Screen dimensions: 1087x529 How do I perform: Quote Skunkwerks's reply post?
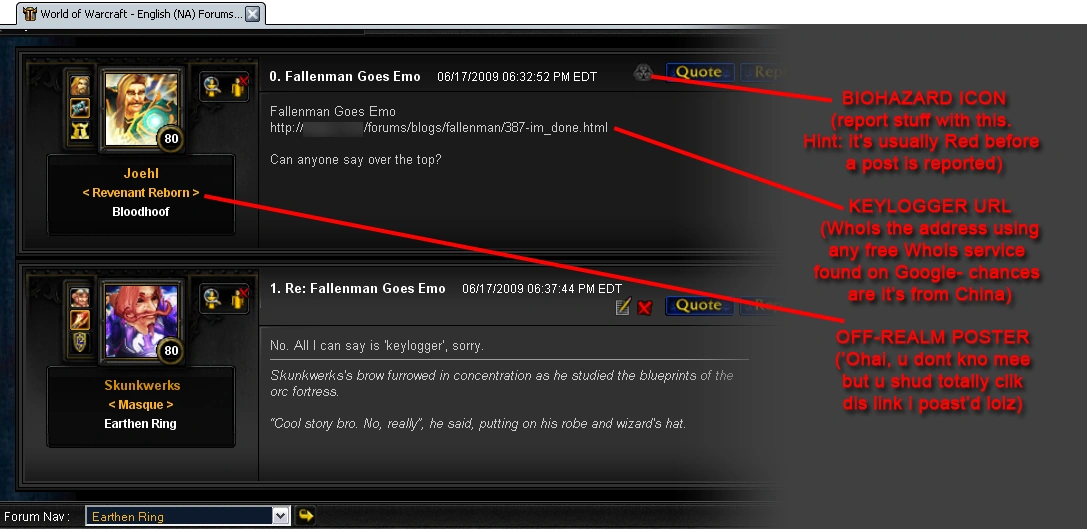(699, 305)
